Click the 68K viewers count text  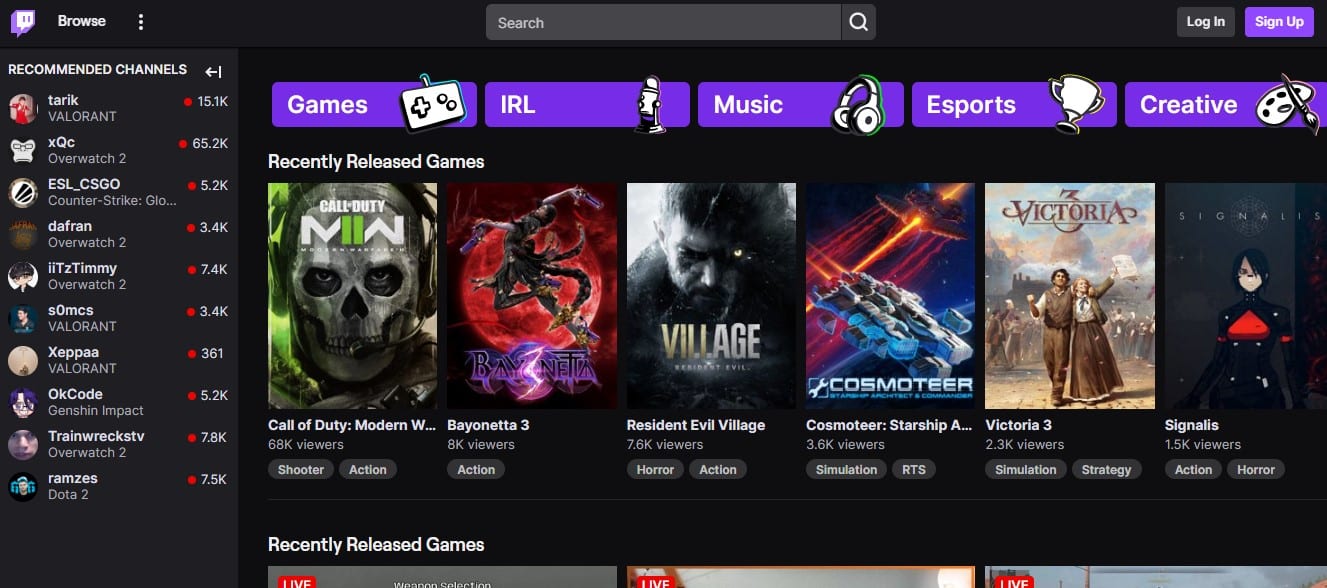point(306,444)
